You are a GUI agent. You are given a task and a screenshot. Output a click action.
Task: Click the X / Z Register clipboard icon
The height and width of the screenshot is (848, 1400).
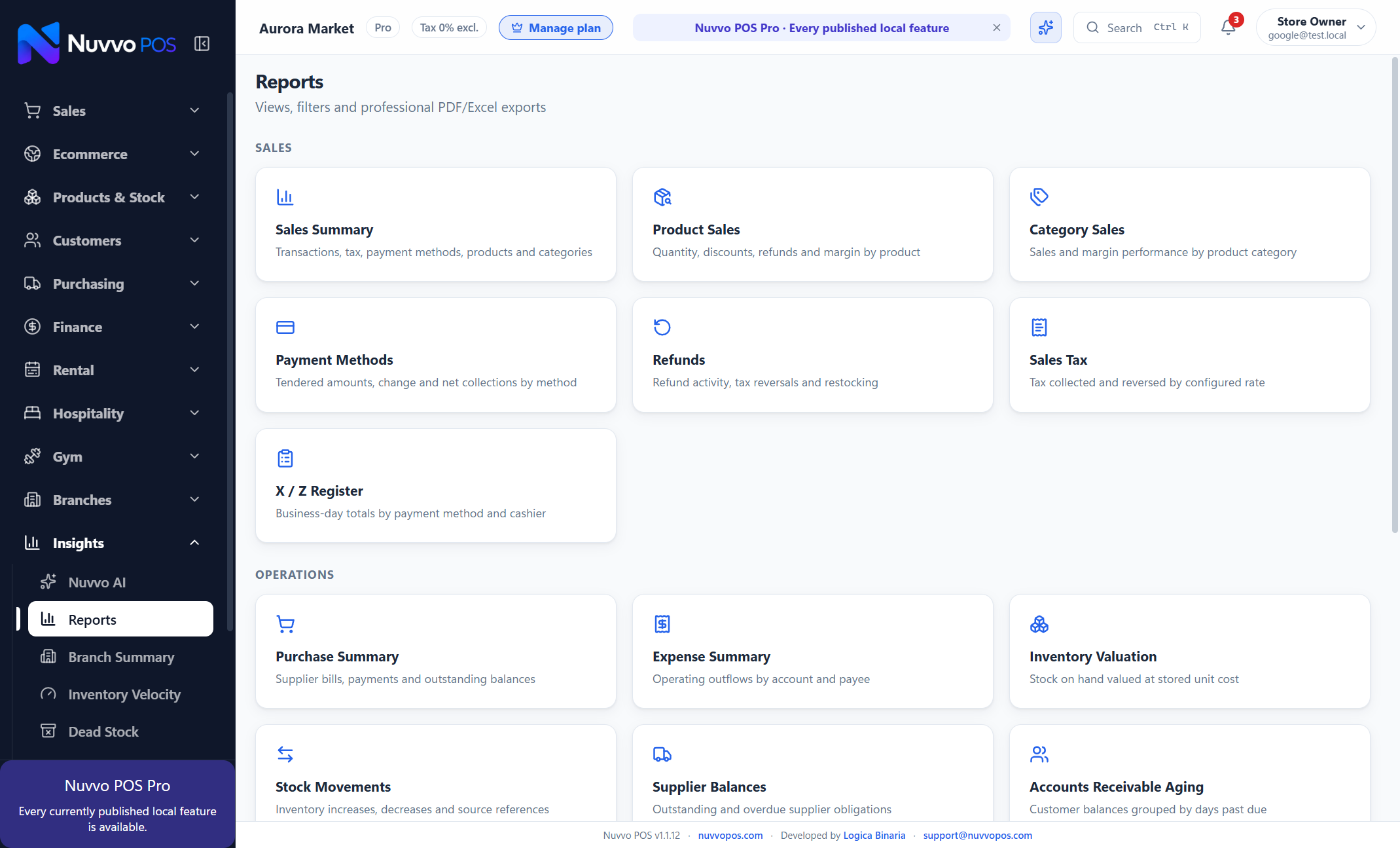coord(285,458)
